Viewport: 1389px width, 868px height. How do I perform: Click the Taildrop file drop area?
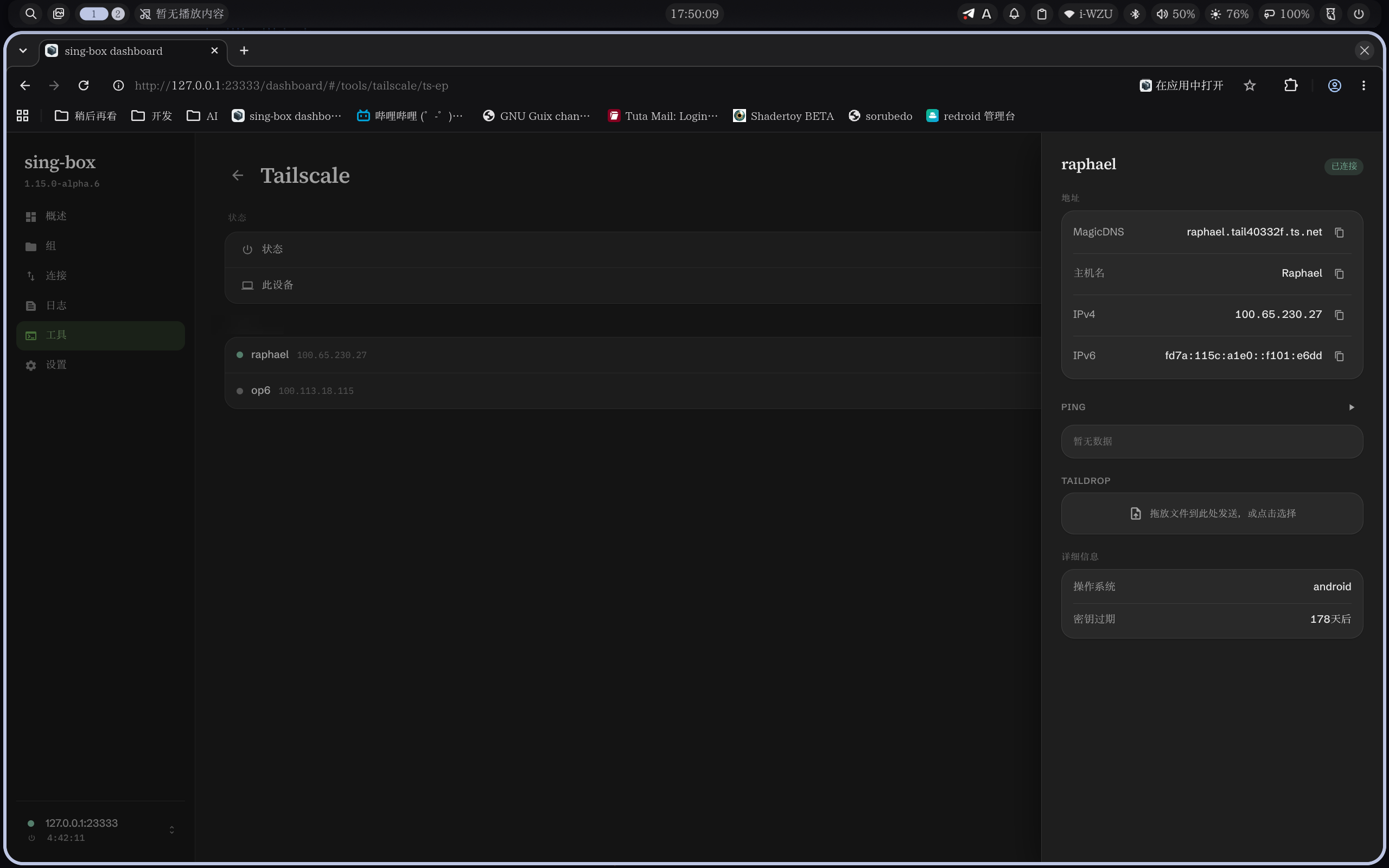click(x=1212, y=513)
